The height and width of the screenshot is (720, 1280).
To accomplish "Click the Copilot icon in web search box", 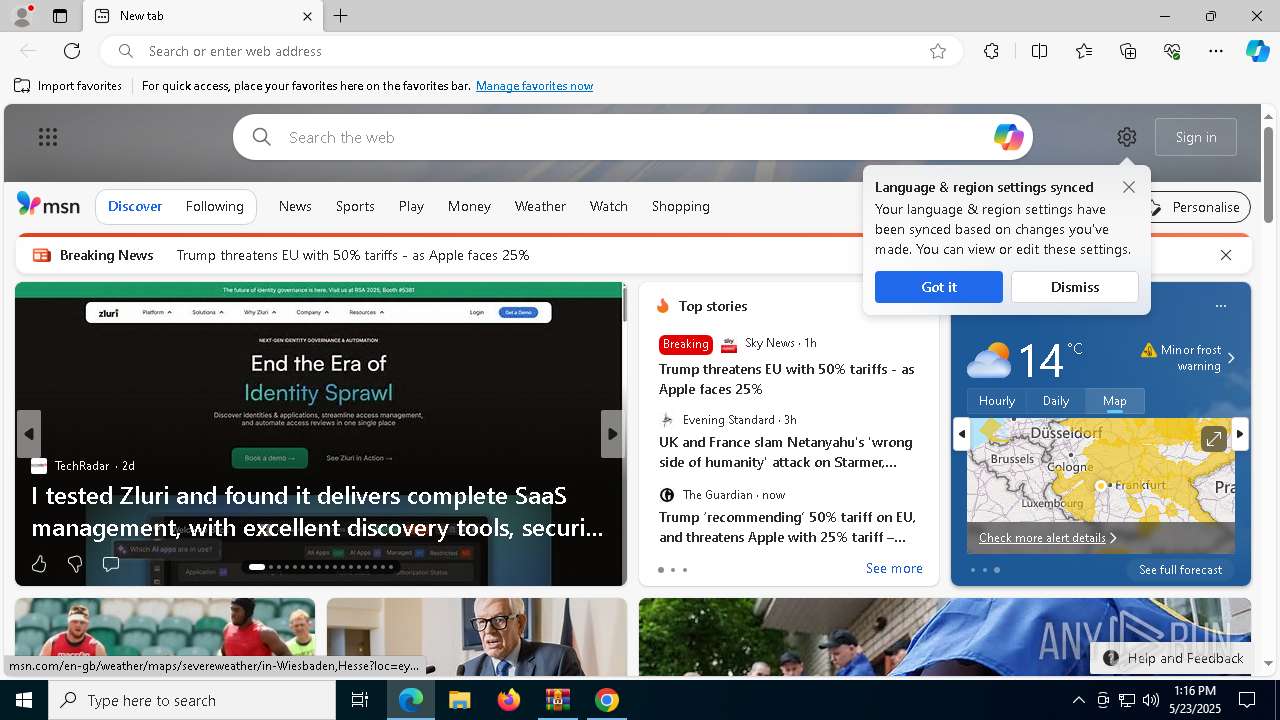I will [x=1008, y=137].
